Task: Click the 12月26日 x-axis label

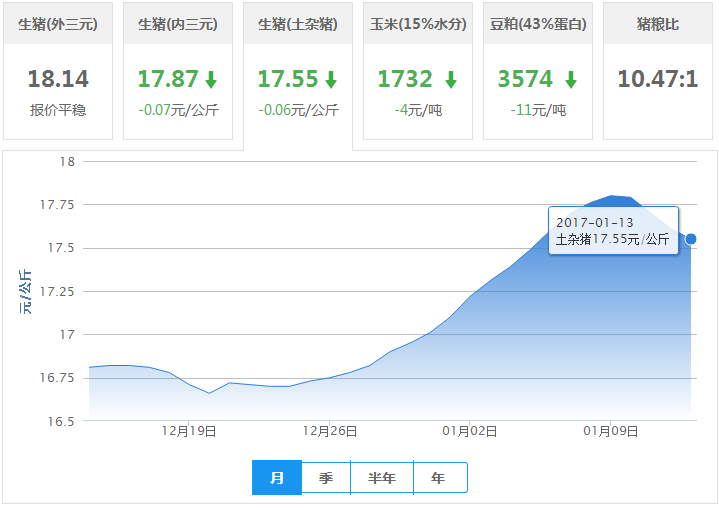Action: 330,431
